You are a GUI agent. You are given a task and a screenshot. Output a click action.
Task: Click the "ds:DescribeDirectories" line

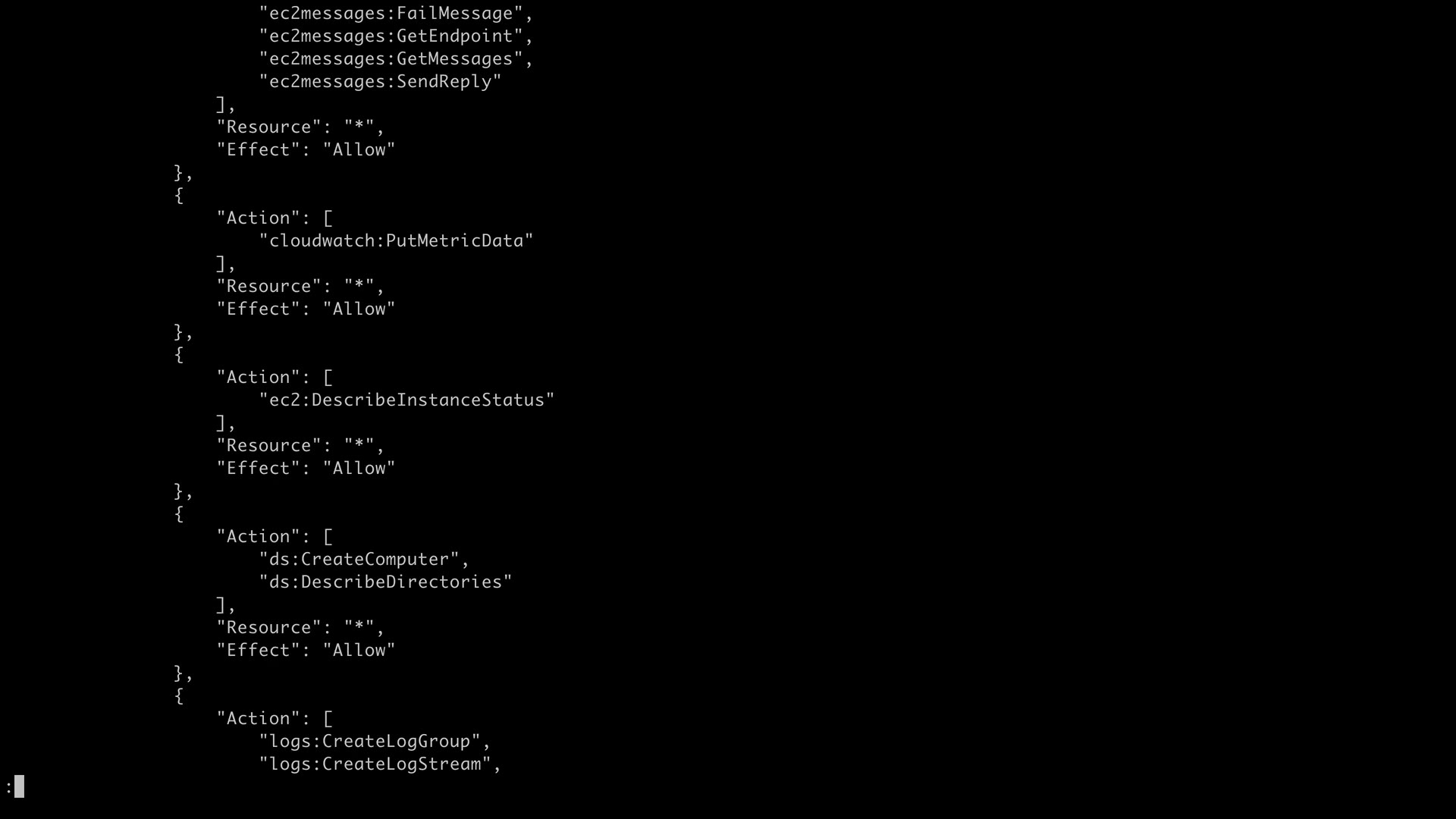pos(386,582)
